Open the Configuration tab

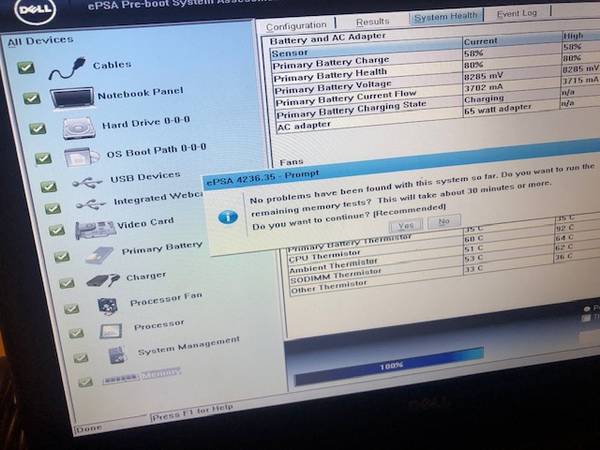tap(296, 24)
